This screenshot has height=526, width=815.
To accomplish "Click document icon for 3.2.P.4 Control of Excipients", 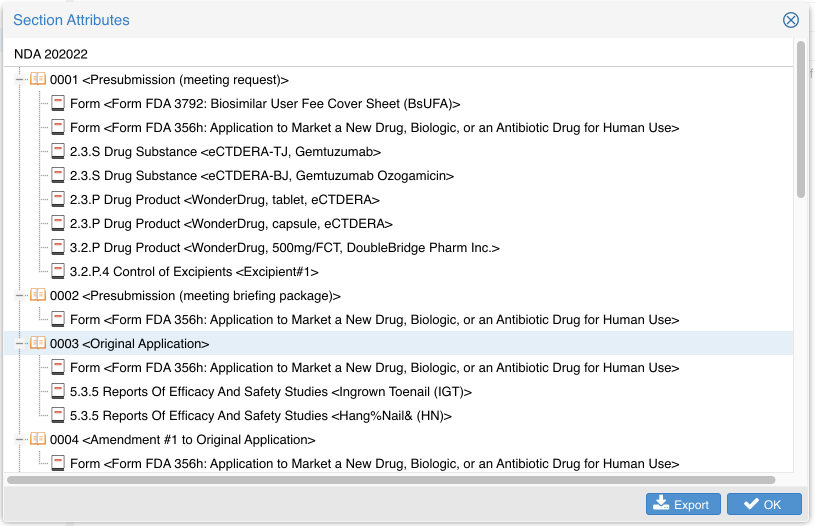I will [58, 271].
